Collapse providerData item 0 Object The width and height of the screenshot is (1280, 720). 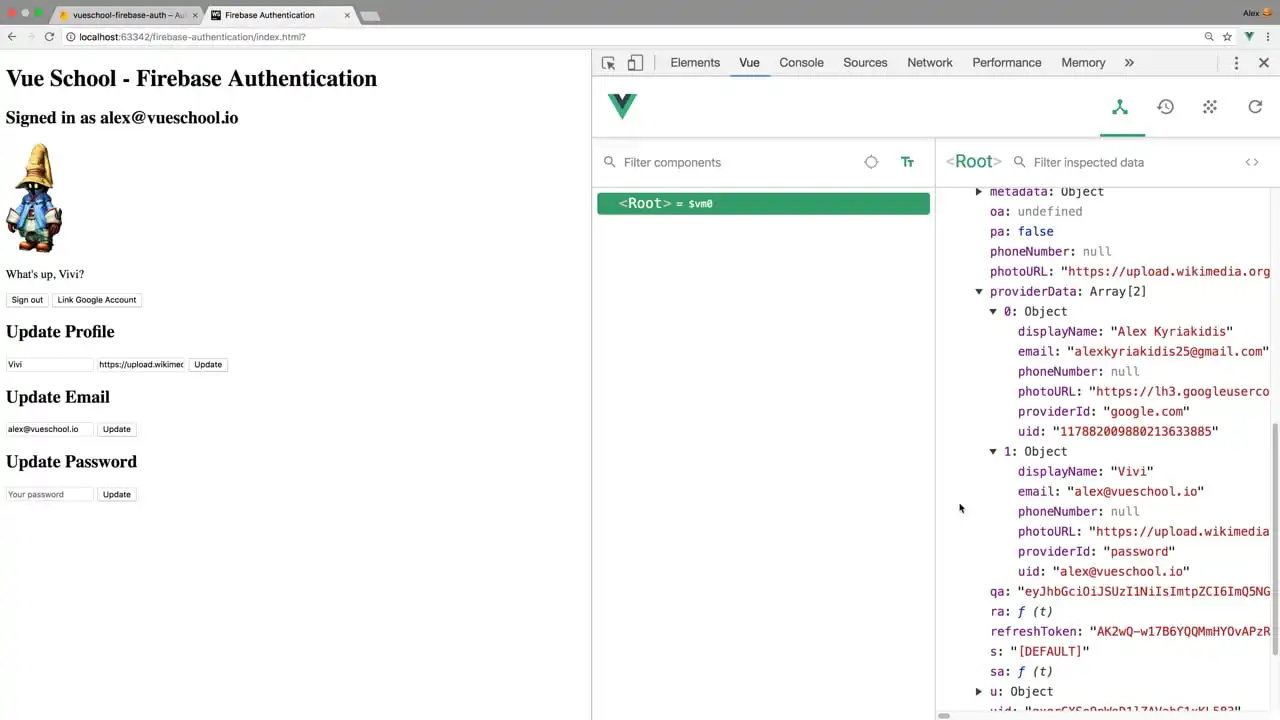click(993, 311)
